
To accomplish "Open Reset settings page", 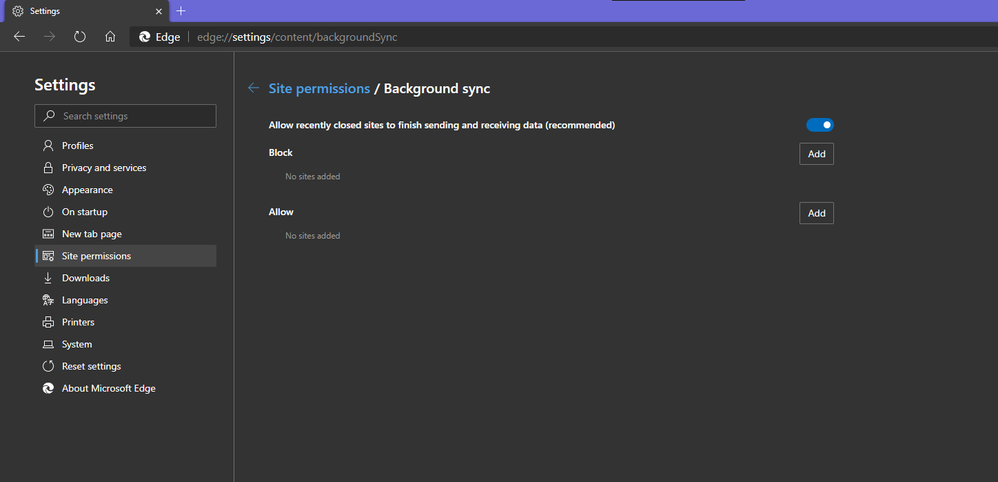I will [125, 367].
